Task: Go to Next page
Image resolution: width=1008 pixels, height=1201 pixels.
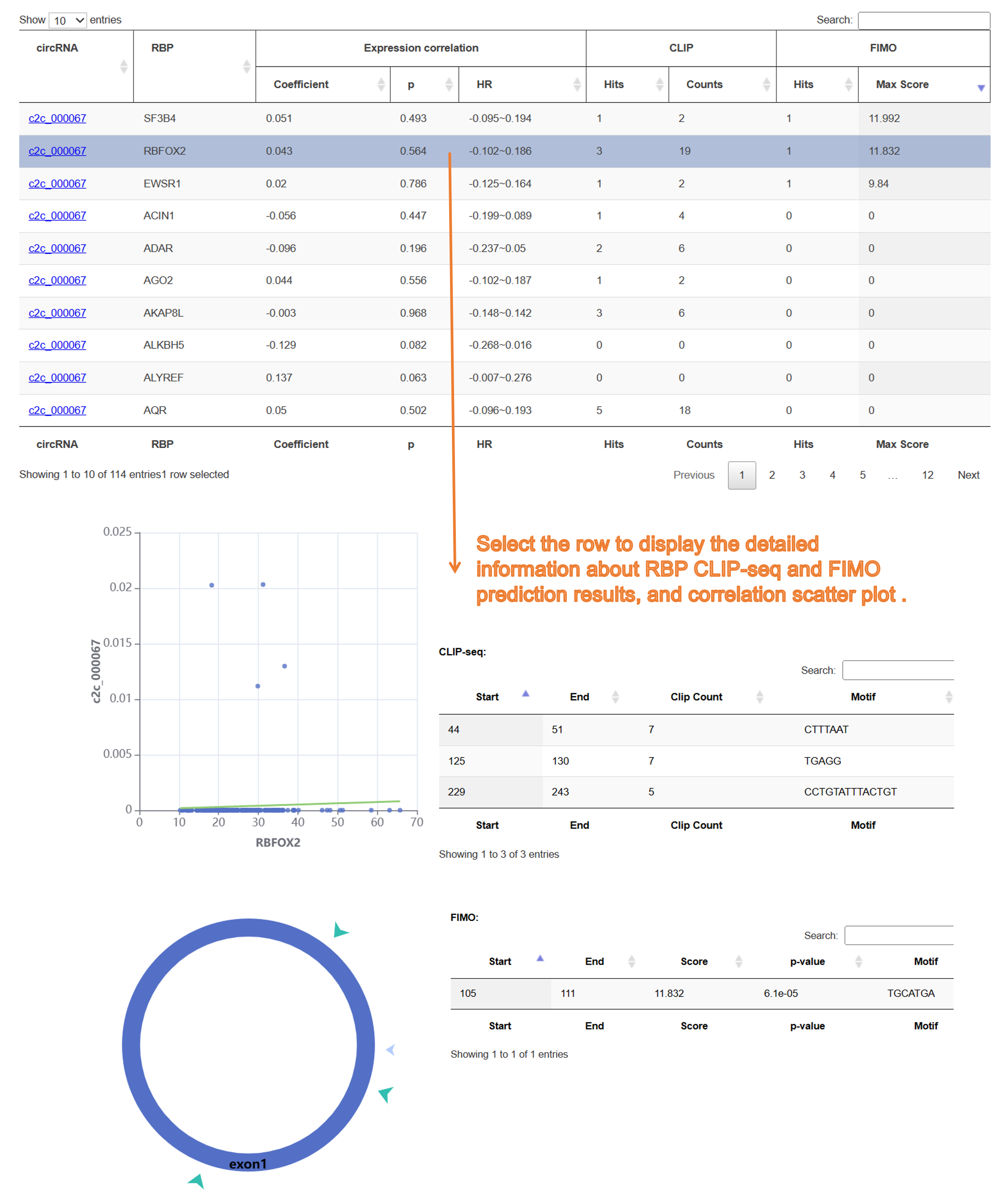Action: 968,475
